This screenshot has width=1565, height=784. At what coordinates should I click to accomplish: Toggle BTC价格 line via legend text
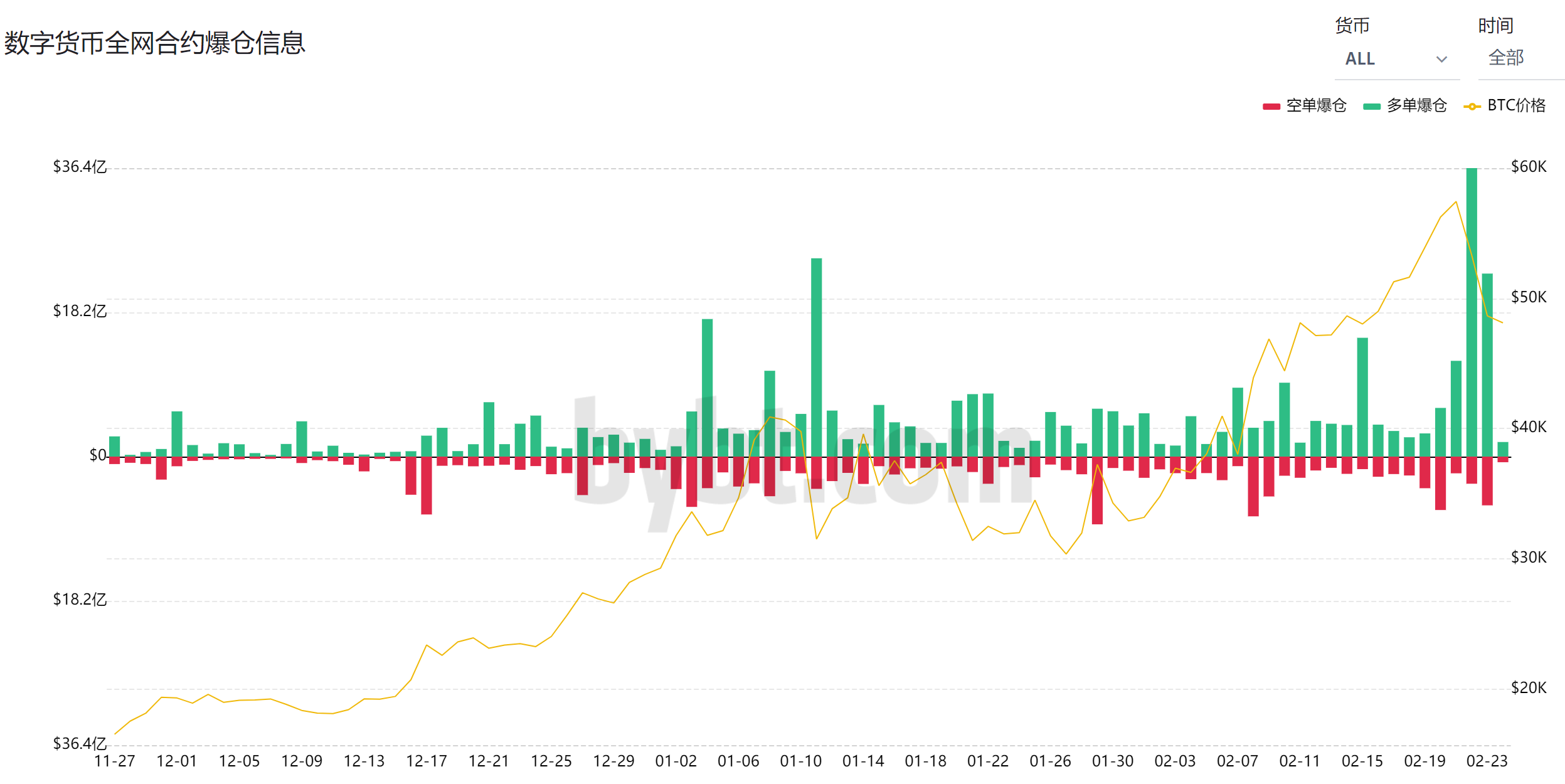[1516, 105]
